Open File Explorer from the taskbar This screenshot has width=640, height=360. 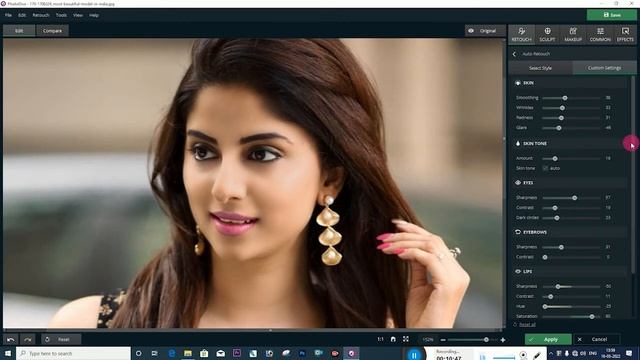[188, 353]
